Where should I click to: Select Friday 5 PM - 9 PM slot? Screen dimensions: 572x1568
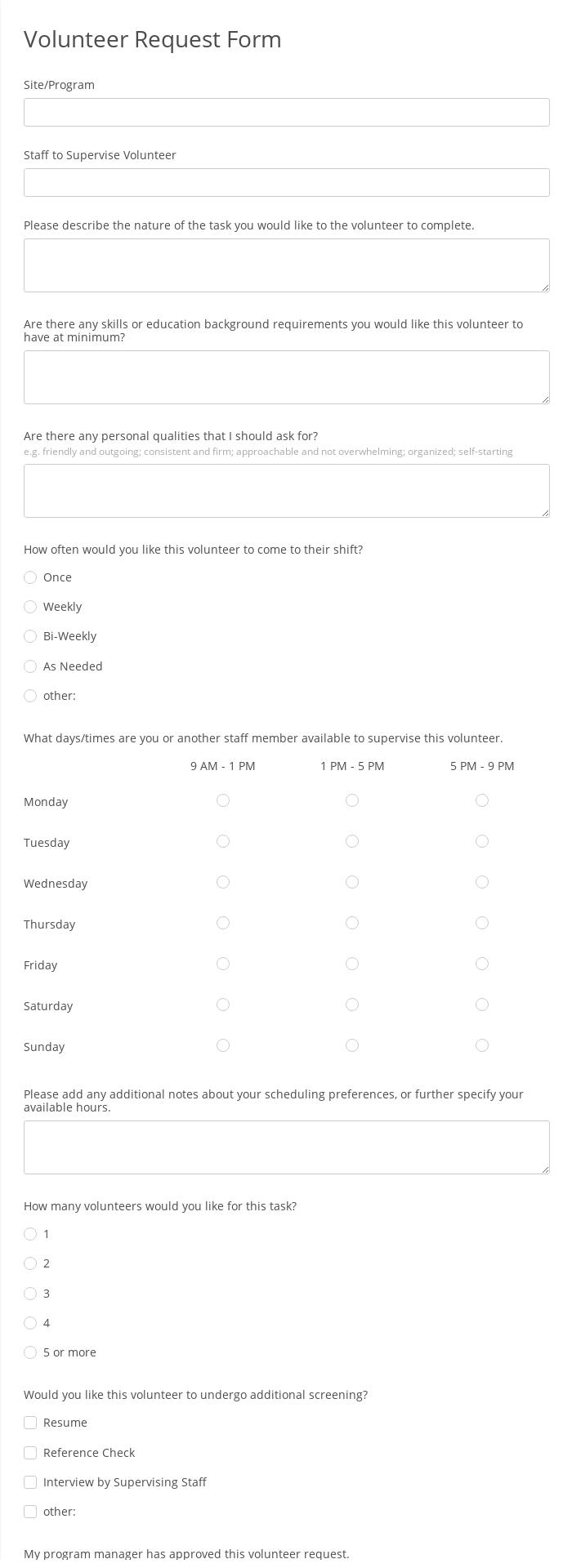coord(482,964)
